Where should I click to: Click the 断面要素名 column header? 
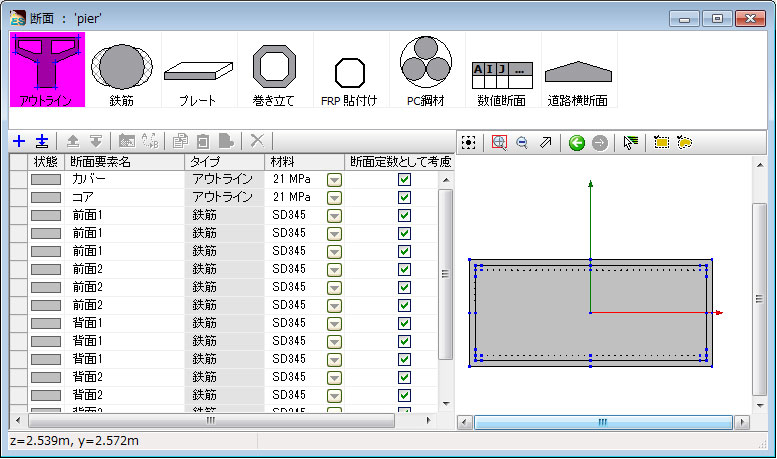click(122, 162)
